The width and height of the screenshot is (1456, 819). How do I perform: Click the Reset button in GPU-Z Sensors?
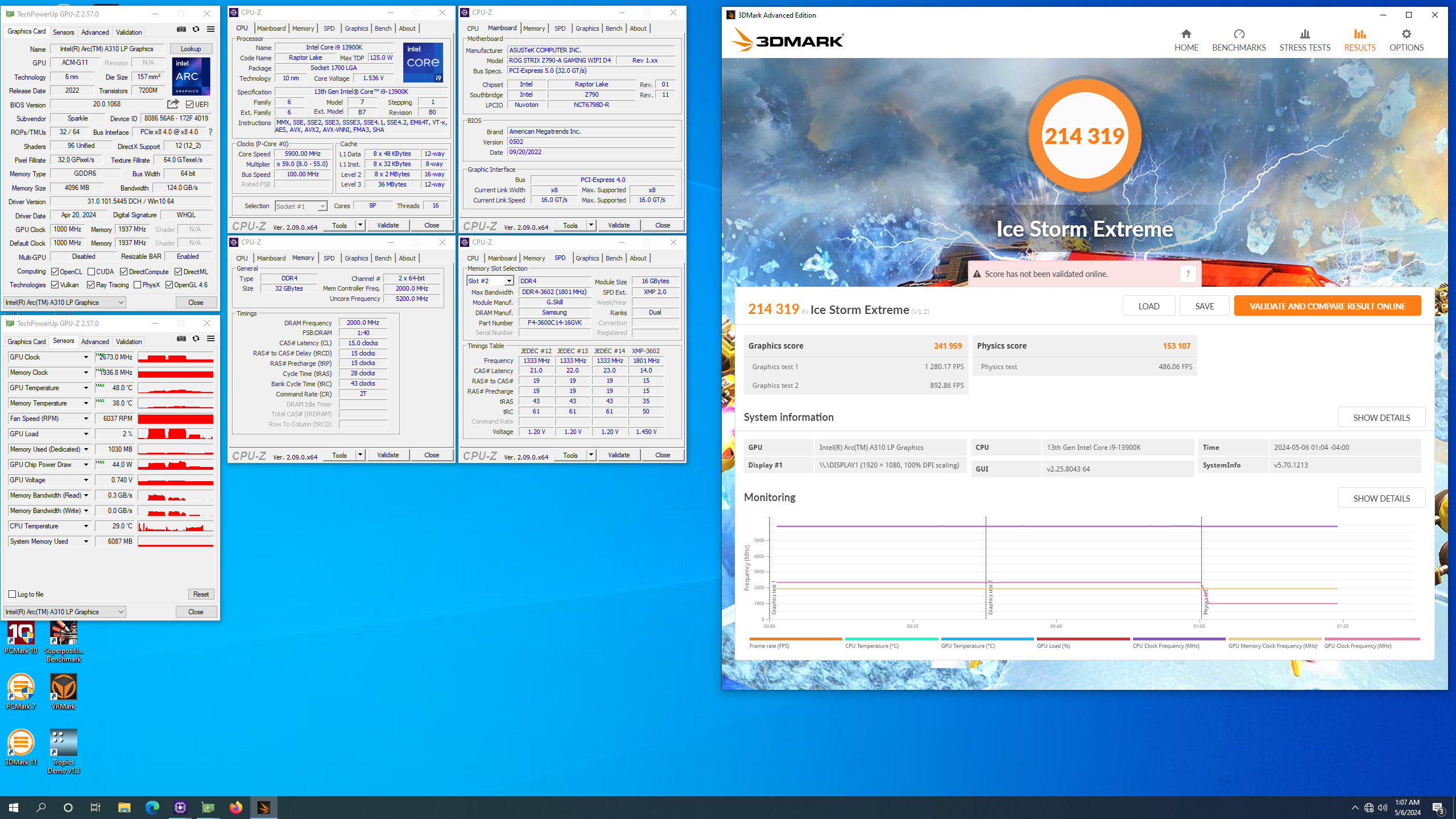click(x=201, y=594)
